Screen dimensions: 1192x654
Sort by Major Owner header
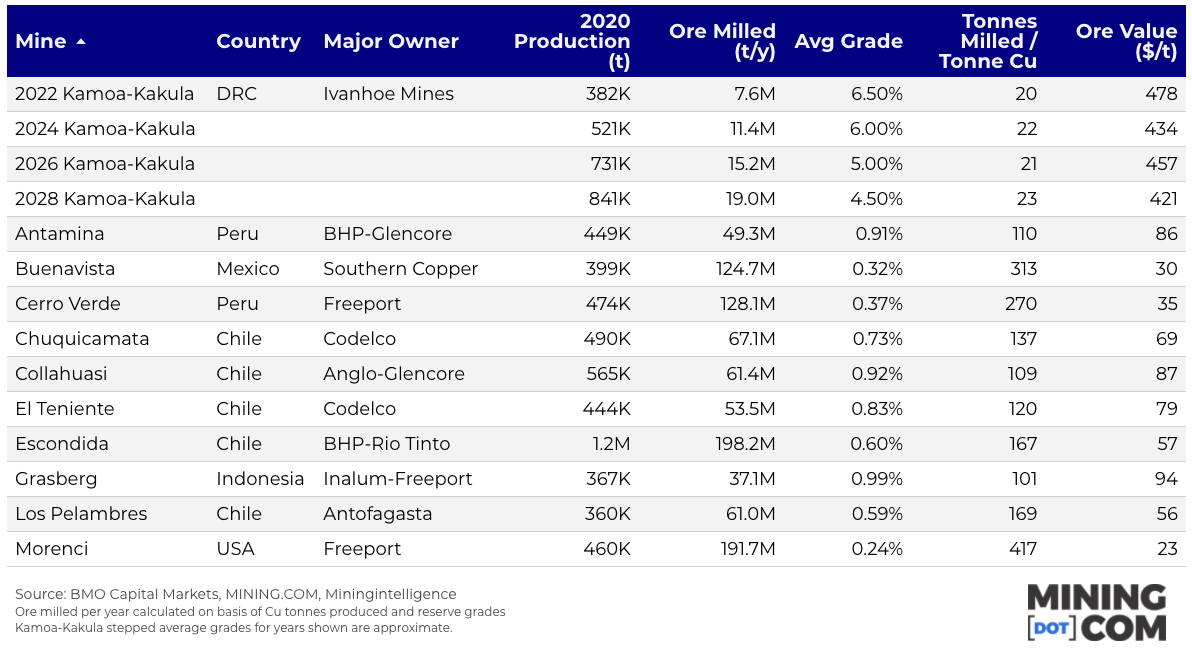pos(391,42)
